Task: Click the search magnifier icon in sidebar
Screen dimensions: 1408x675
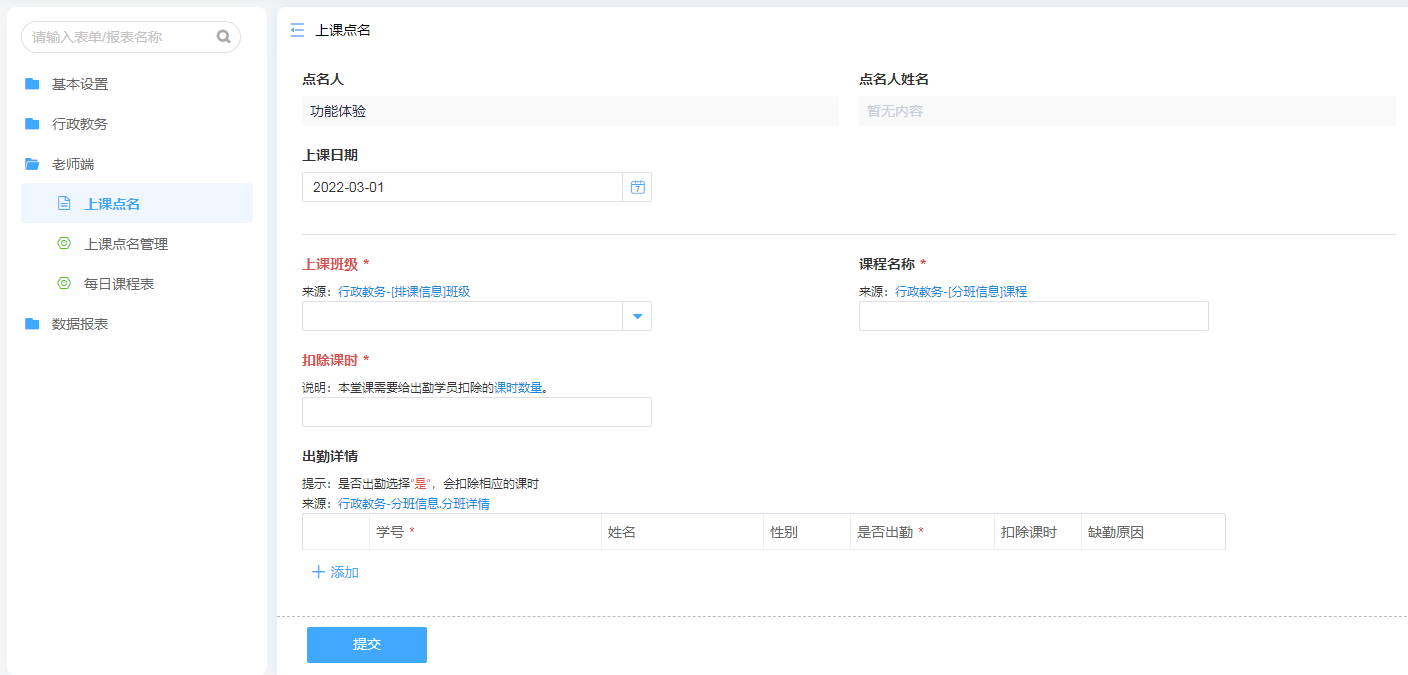Action: [x=223, y=37]
